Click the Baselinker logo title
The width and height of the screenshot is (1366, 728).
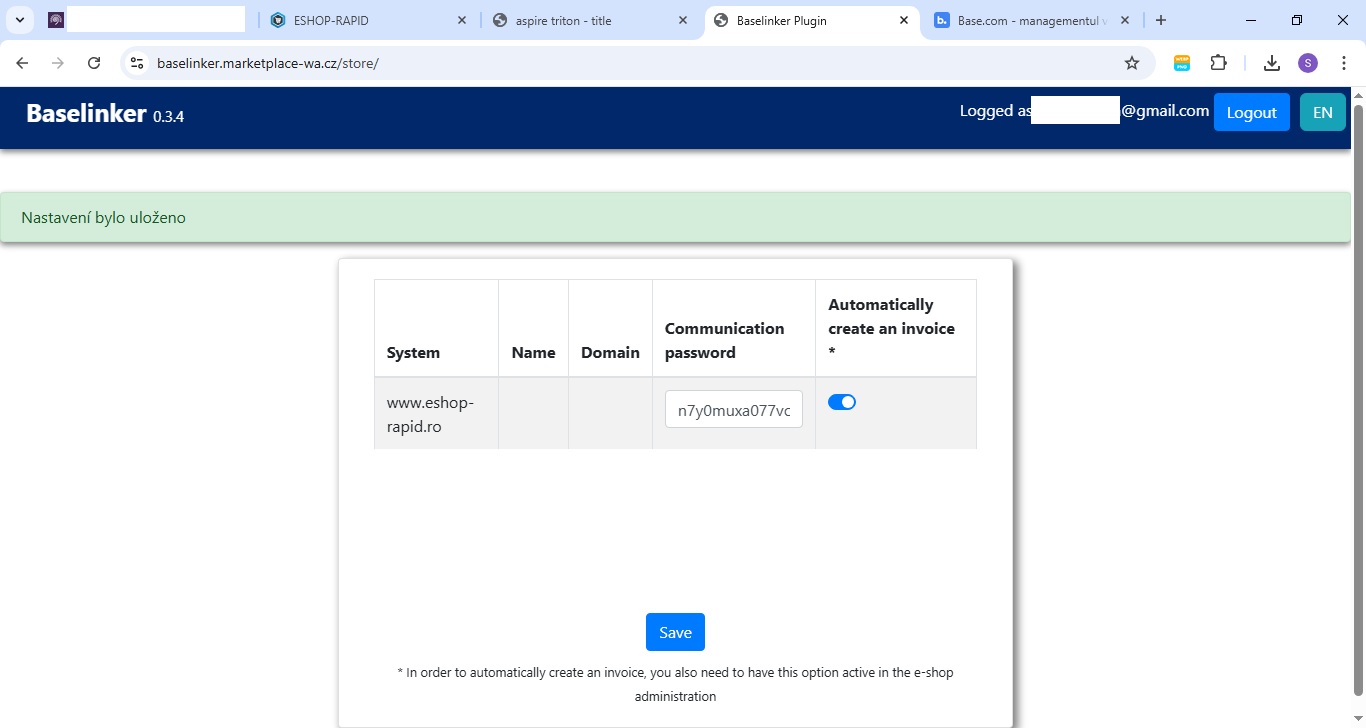click(x=86, y=113)
